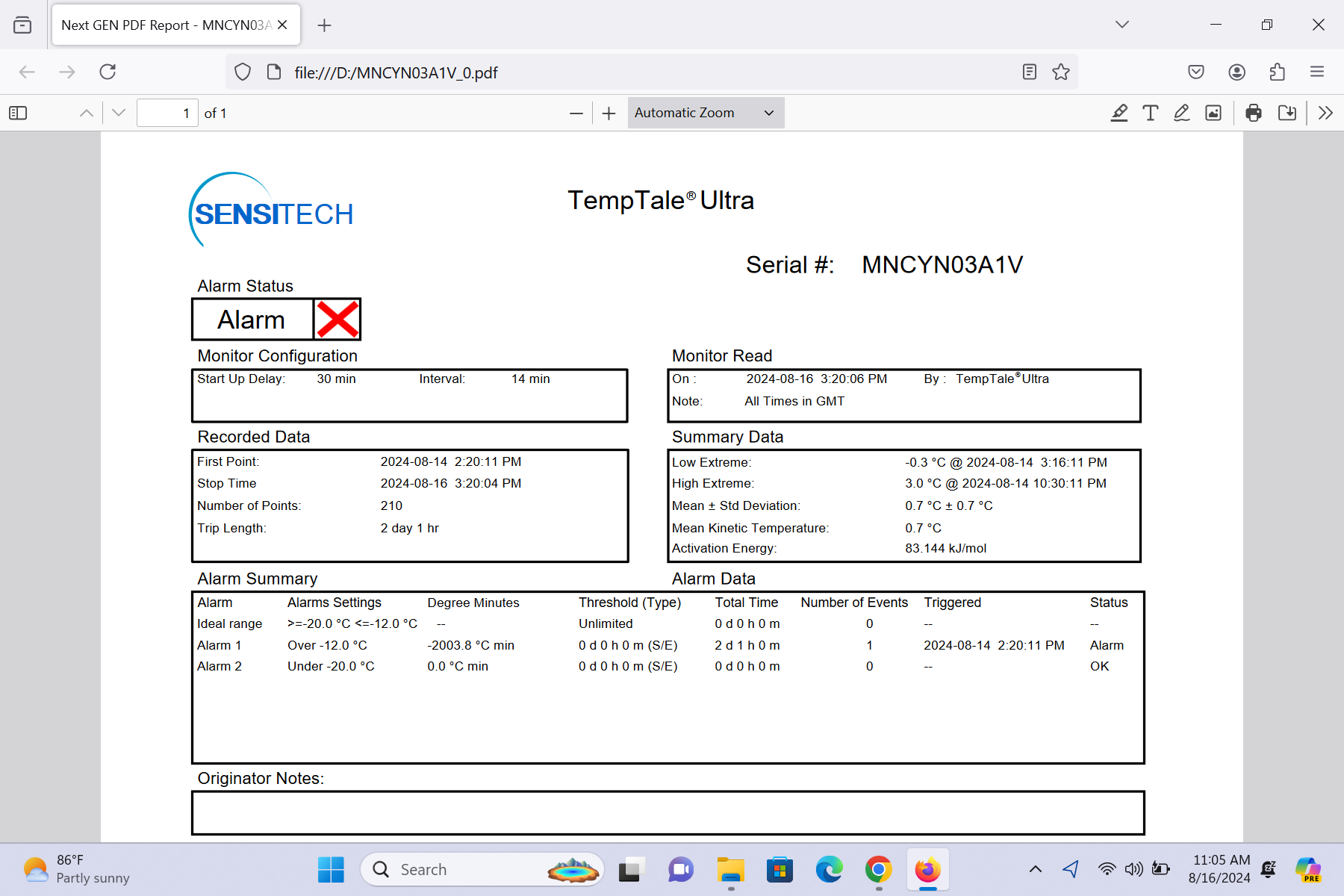1344x896 pixels.
Task: Open File Explorer from taskbar
Action: (x=731, y=870)
